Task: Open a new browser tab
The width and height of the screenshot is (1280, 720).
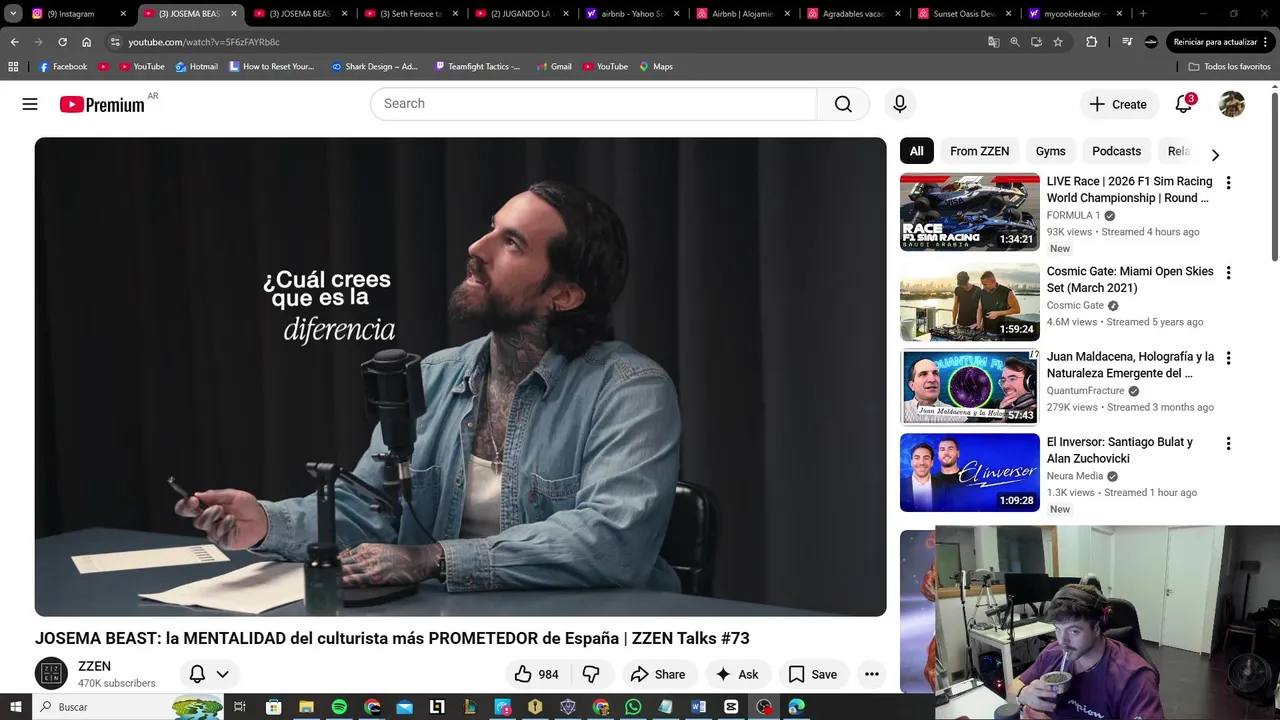Action: (1143, 14)
